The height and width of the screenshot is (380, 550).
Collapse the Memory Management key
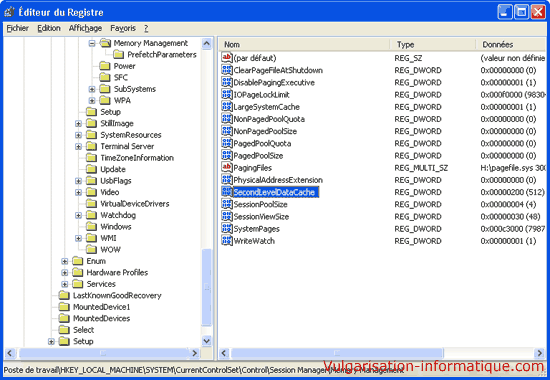coord(92,44)
